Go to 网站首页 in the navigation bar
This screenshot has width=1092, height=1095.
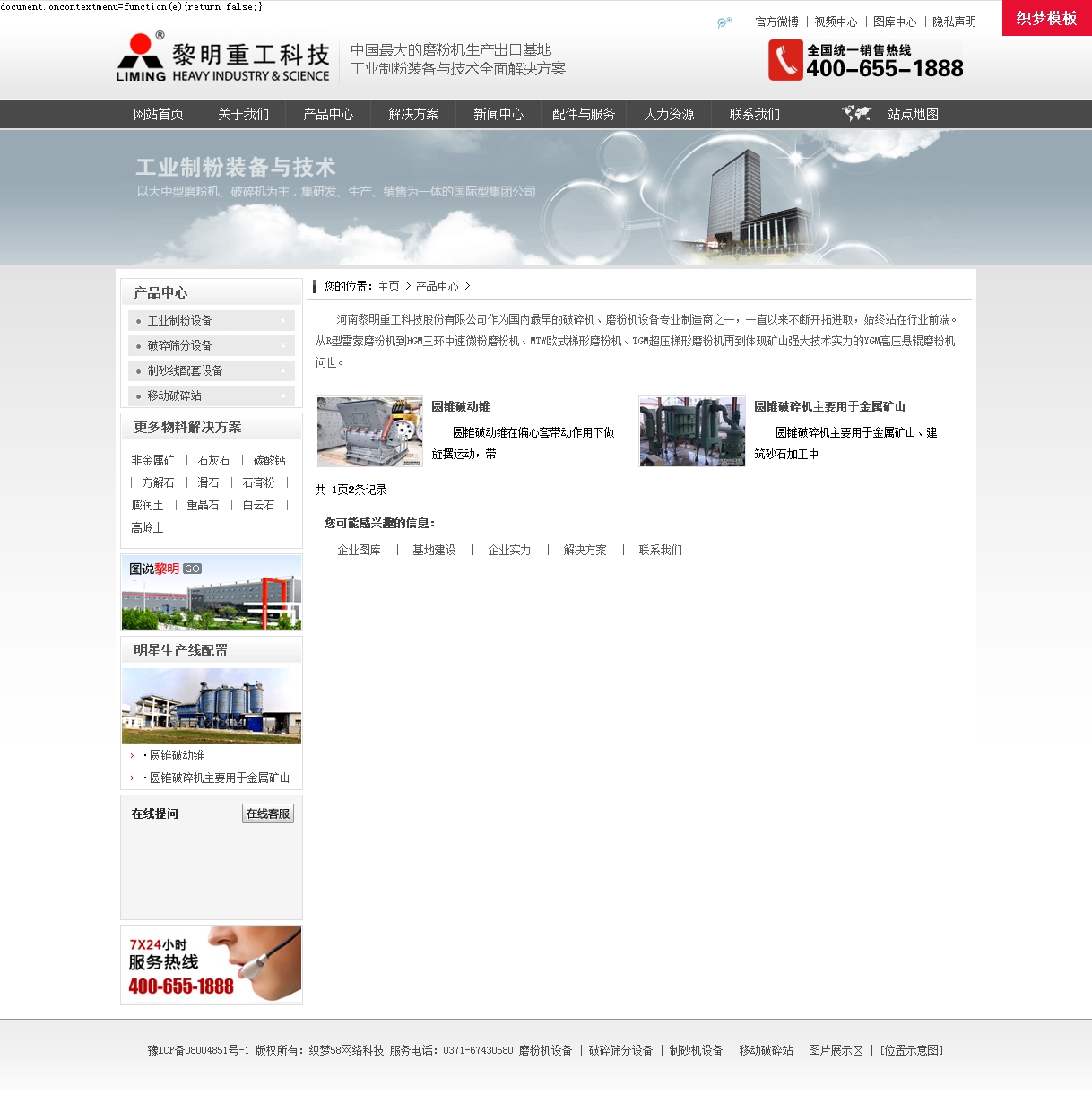(x=159, y=114)
